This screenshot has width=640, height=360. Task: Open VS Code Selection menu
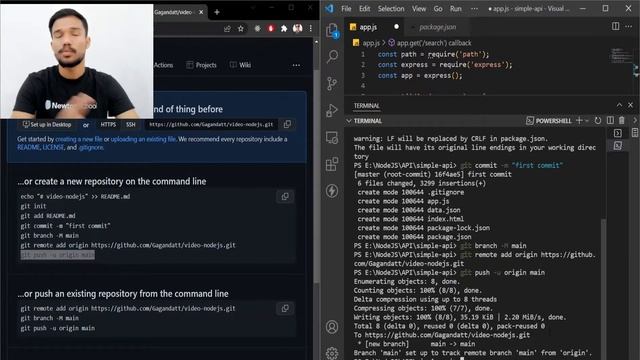(391, 9)
